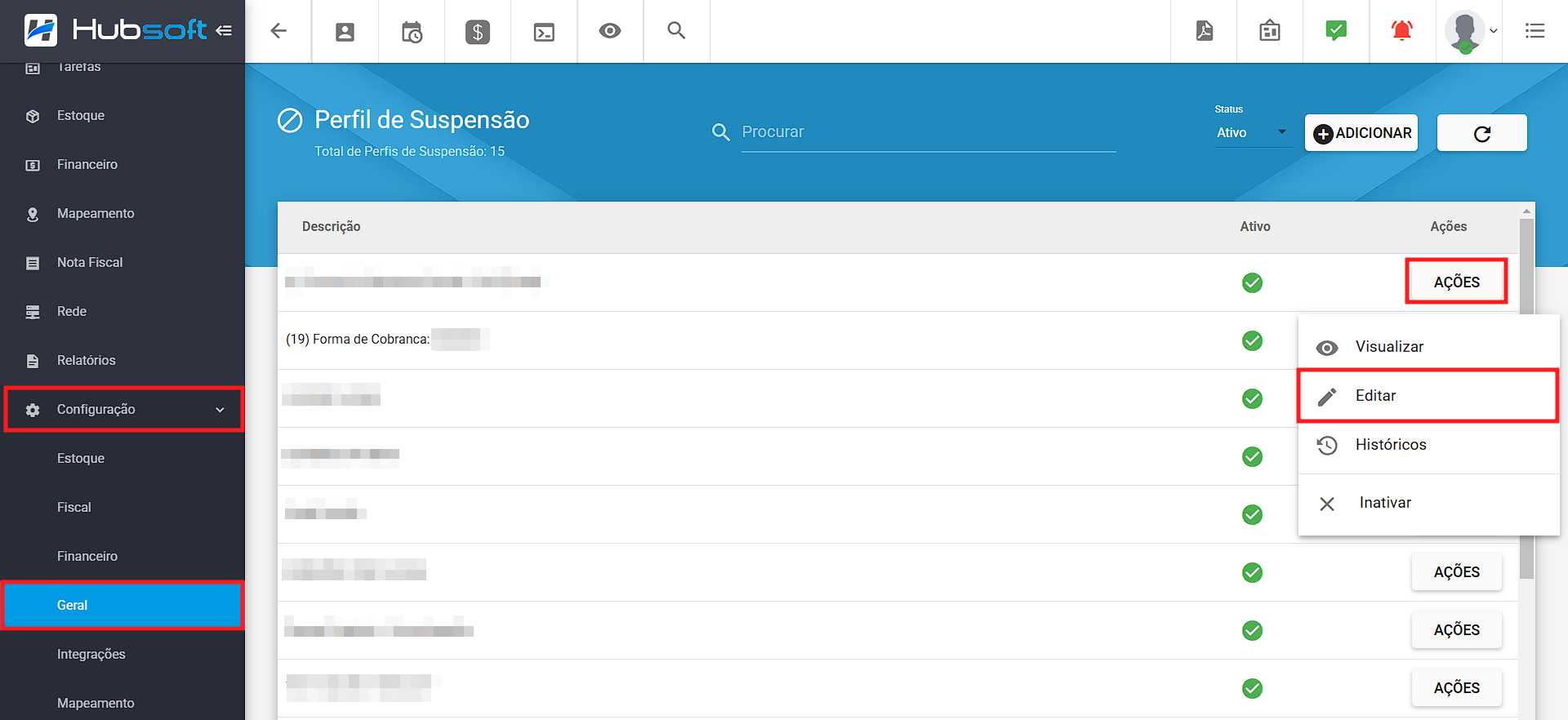Screen dimensions: 1568x720
Task: Open Tarefas in the sidebar
Action: pyautogui.click(x=122, y=69)
